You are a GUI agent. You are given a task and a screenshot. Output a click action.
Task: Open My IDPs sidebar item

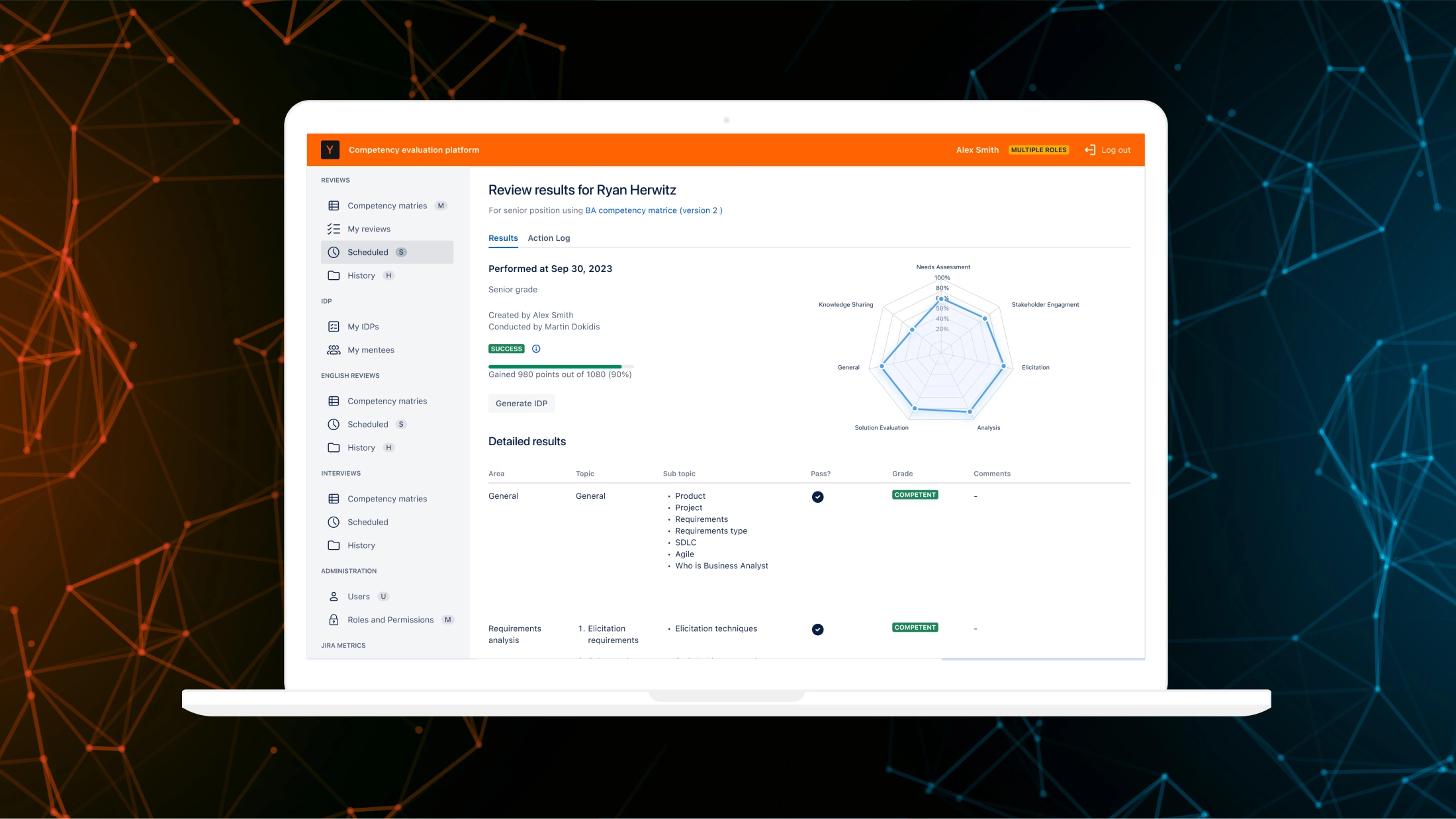[363, 327]
